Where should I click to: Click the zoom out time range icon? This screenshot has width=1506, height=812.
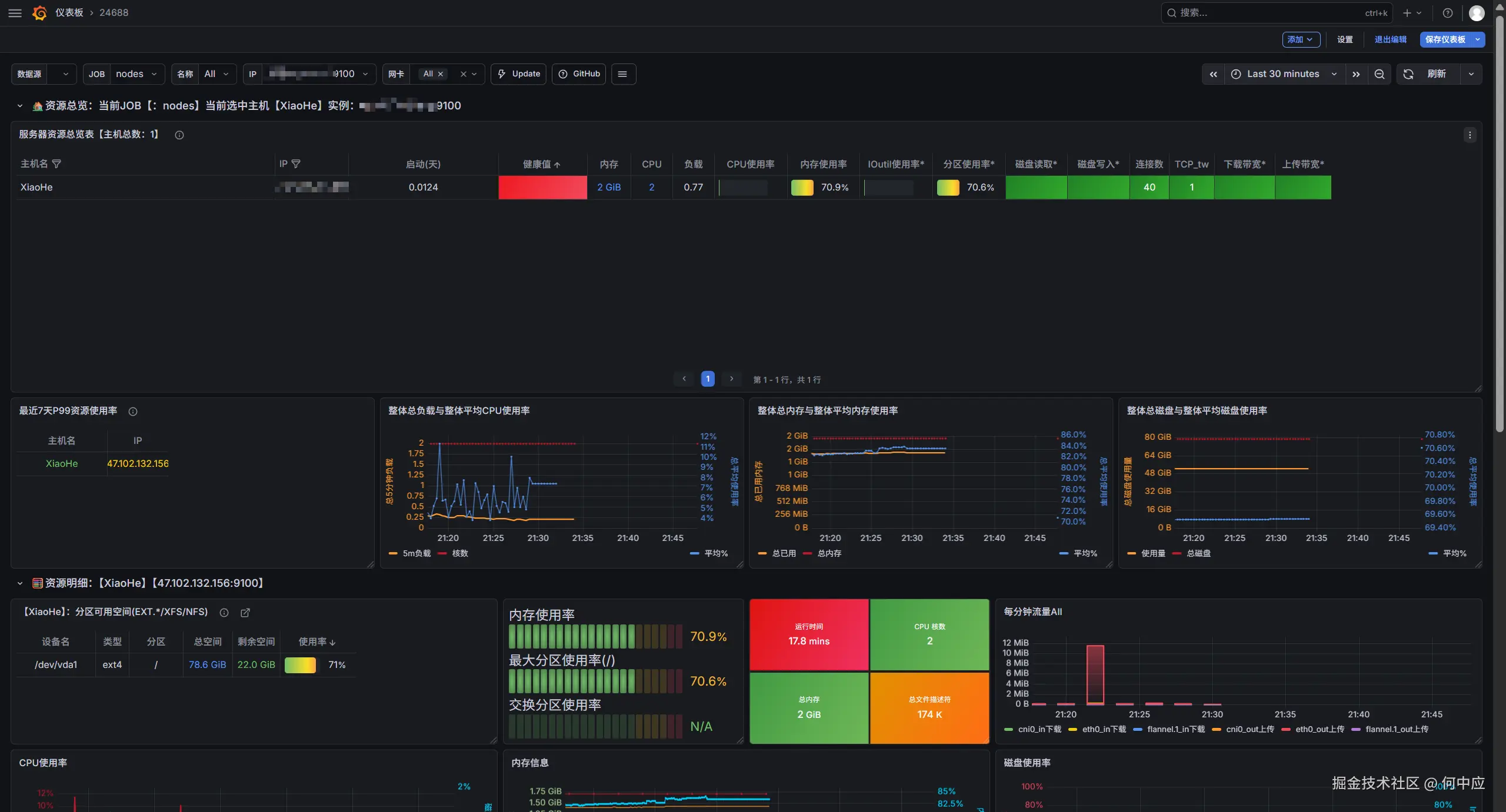1379,74
